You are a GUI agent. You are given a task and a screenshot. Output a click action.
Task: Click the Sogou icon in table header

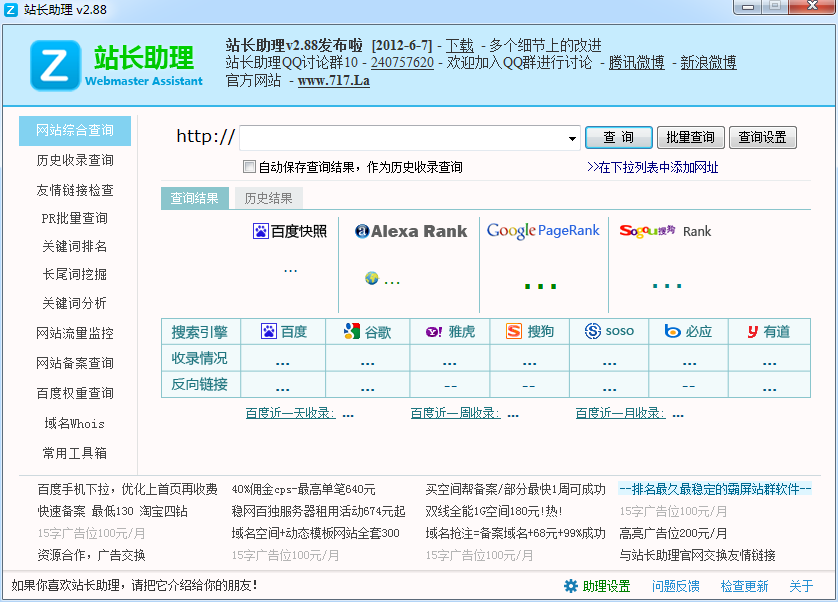(513, 331)
